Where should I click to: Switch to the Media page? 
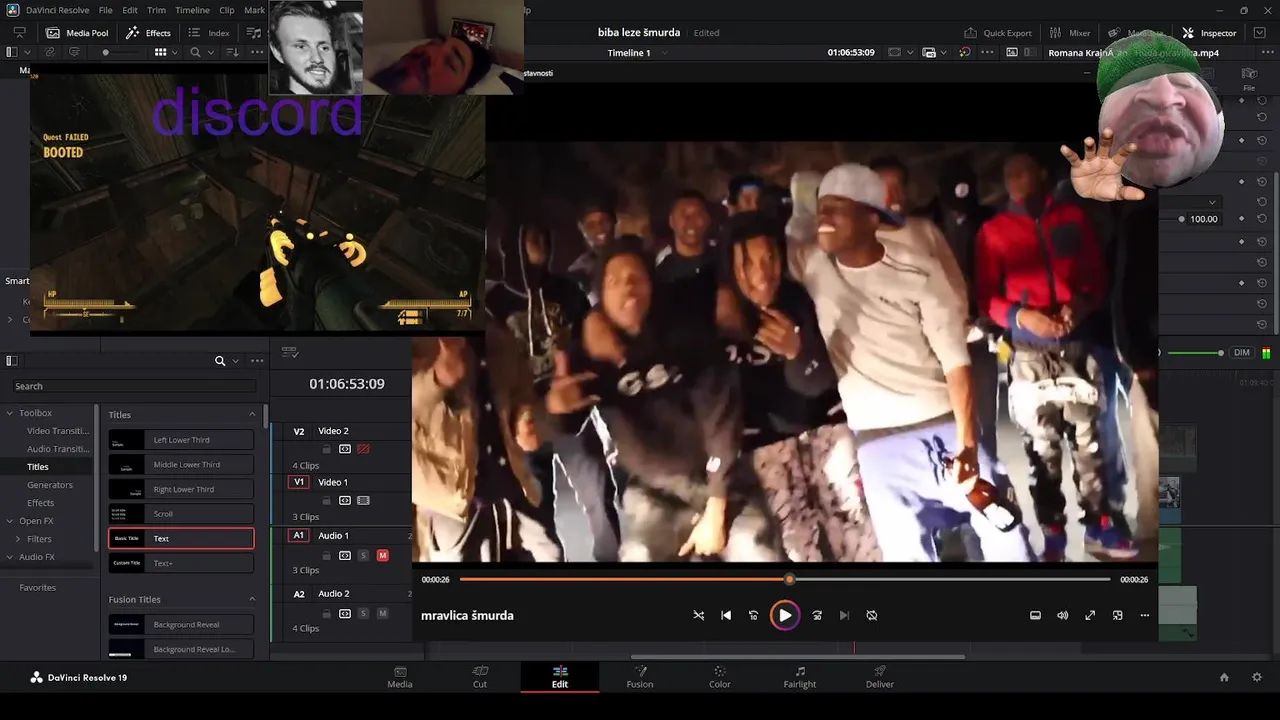point(400,677)
